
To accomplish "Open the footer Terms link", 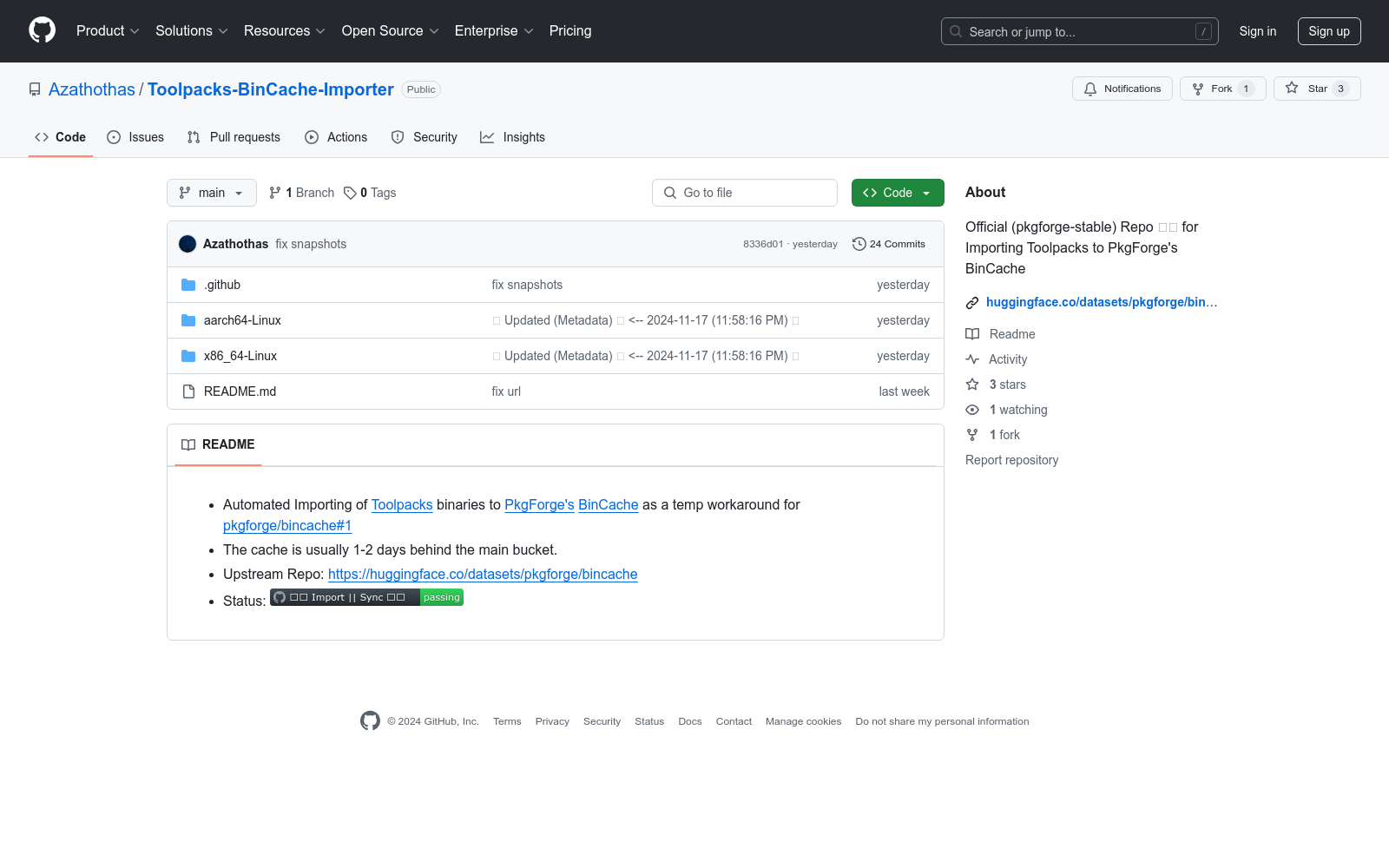I will pyautogui.click(x=507, y=721).
